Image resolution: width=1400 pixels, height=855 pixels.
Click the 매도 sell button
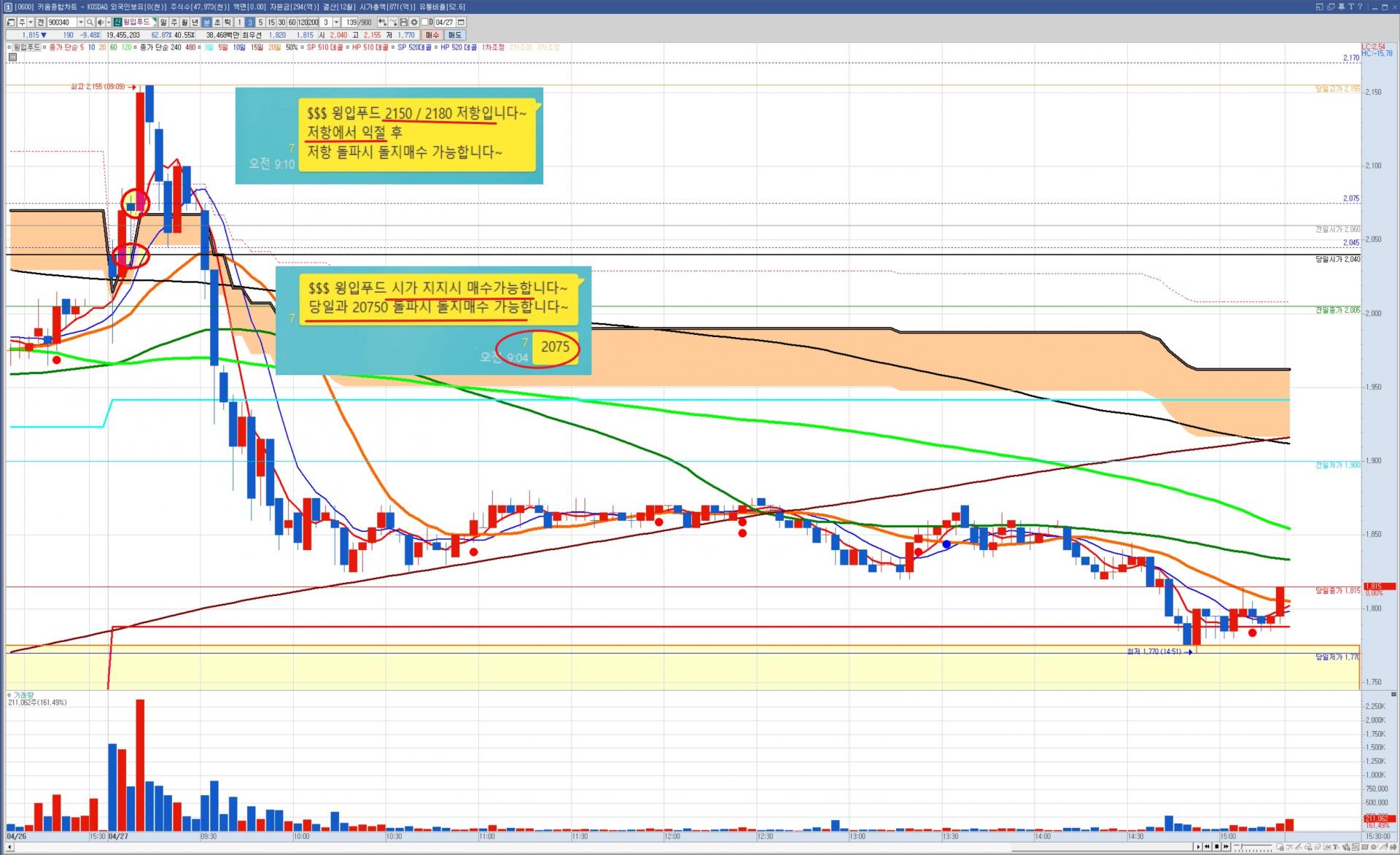455,35
